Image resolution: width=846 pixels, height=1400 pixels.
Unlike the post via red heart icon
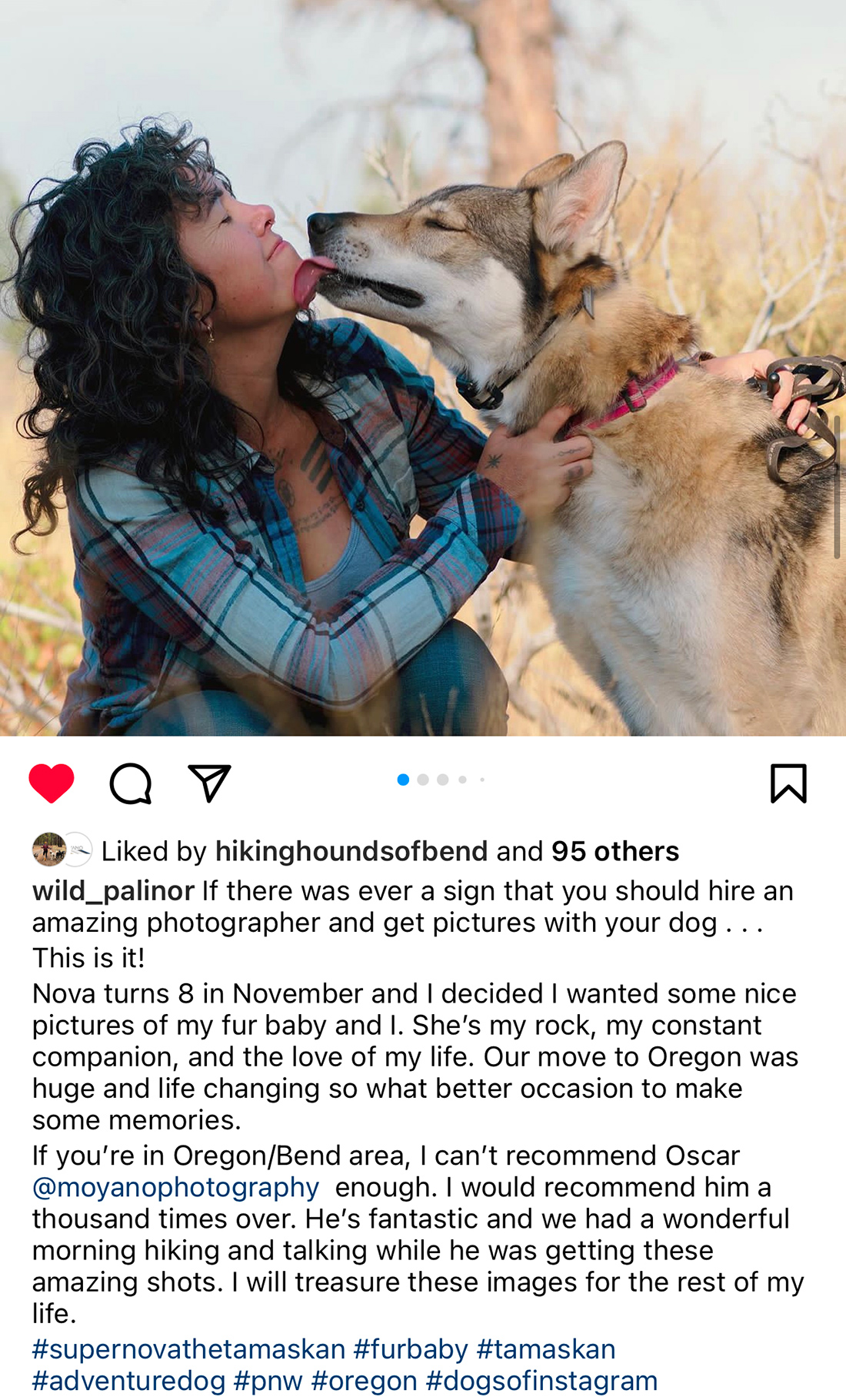(52, 783)
